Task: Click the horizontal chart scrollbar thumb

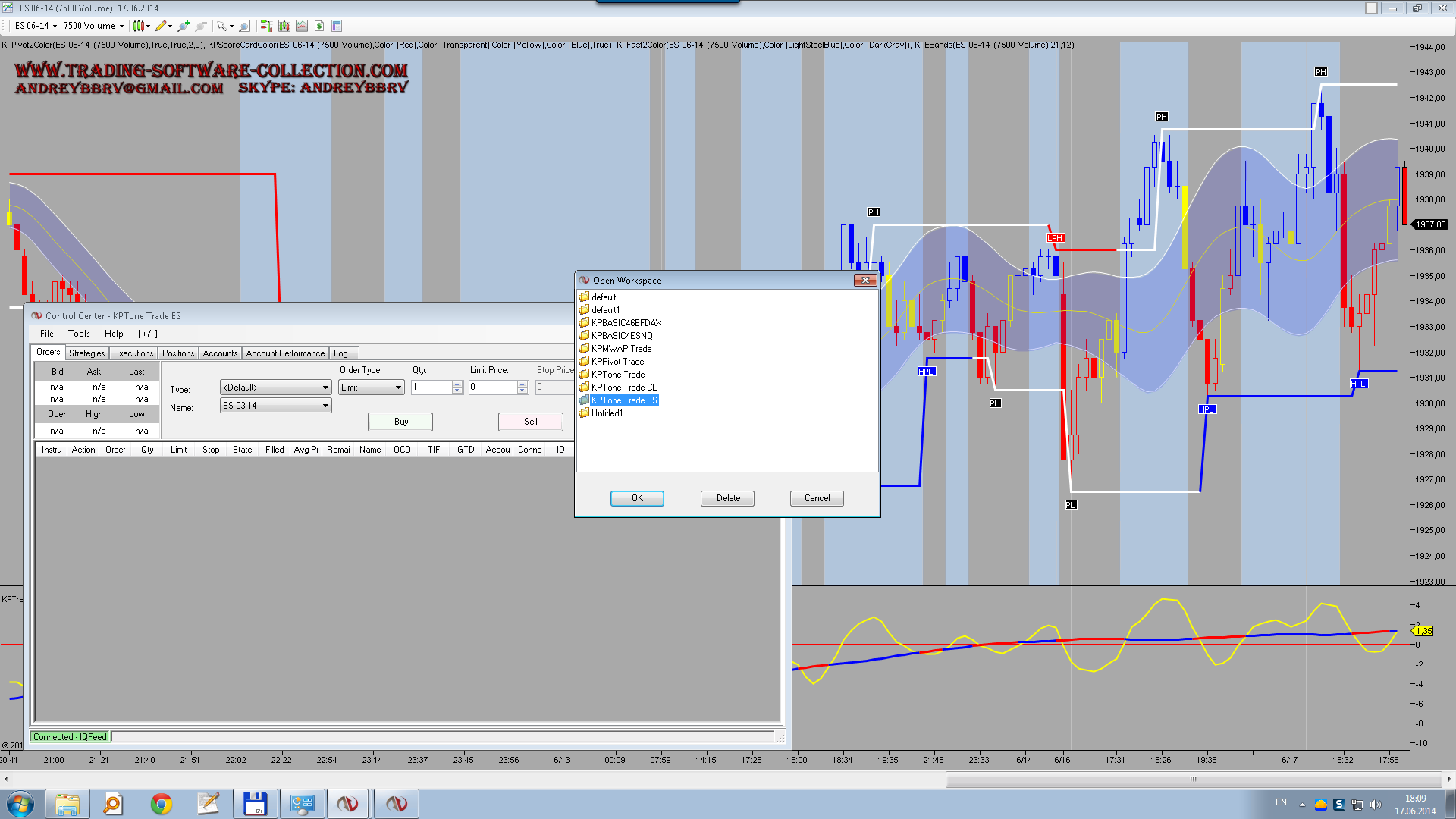Action: click(1193, 779)
